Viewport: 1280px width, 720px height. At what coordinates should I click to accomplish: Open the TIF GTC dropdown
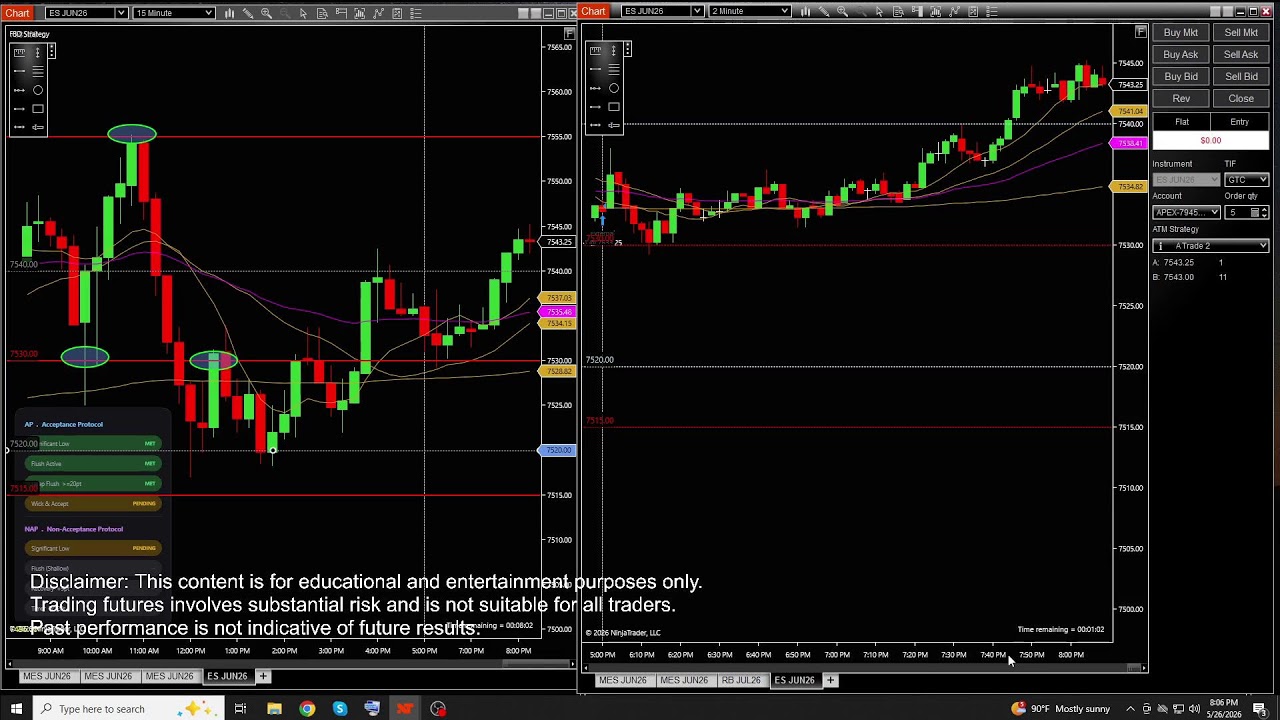[x=1246, y=180]
